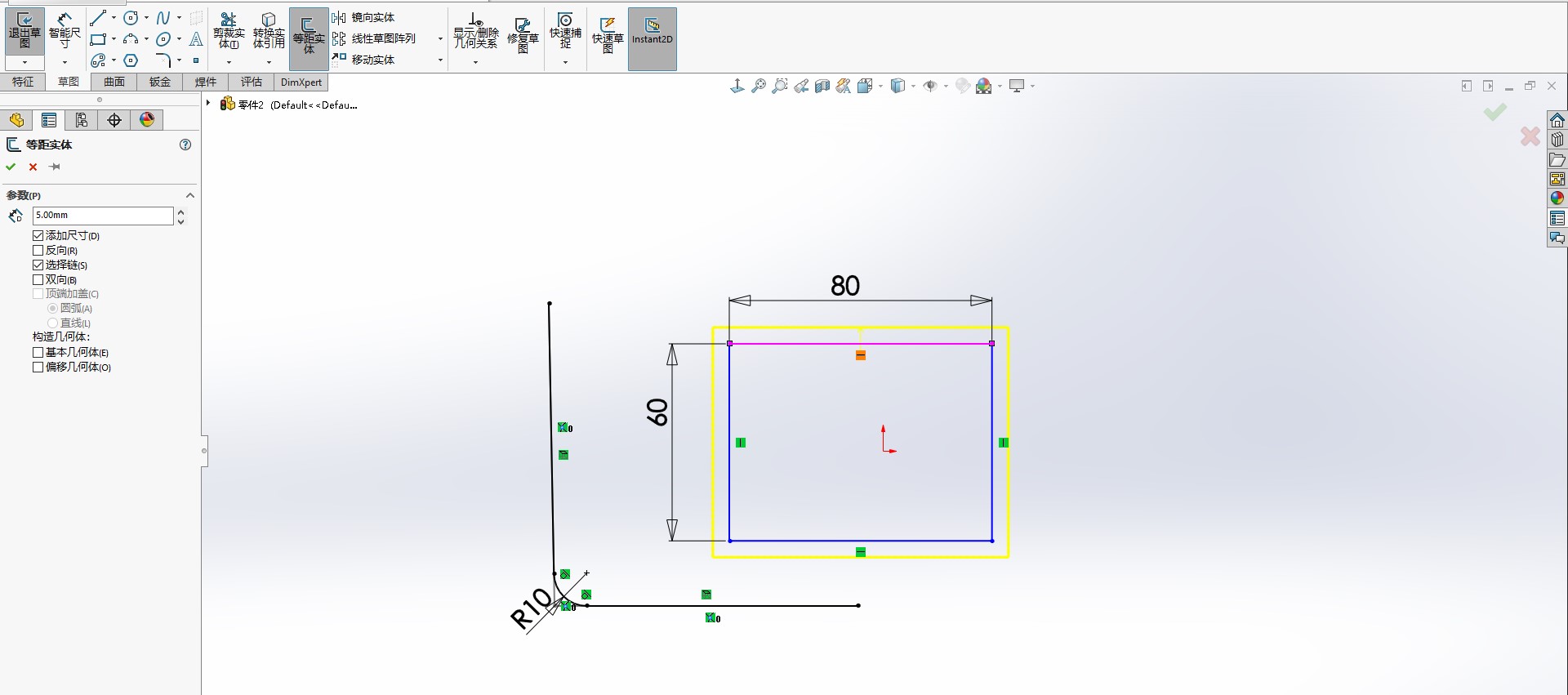1568x695 pixels.
Task: Toggle 选择链 (Select chain) checkbox
Action: tap(38, 265)
